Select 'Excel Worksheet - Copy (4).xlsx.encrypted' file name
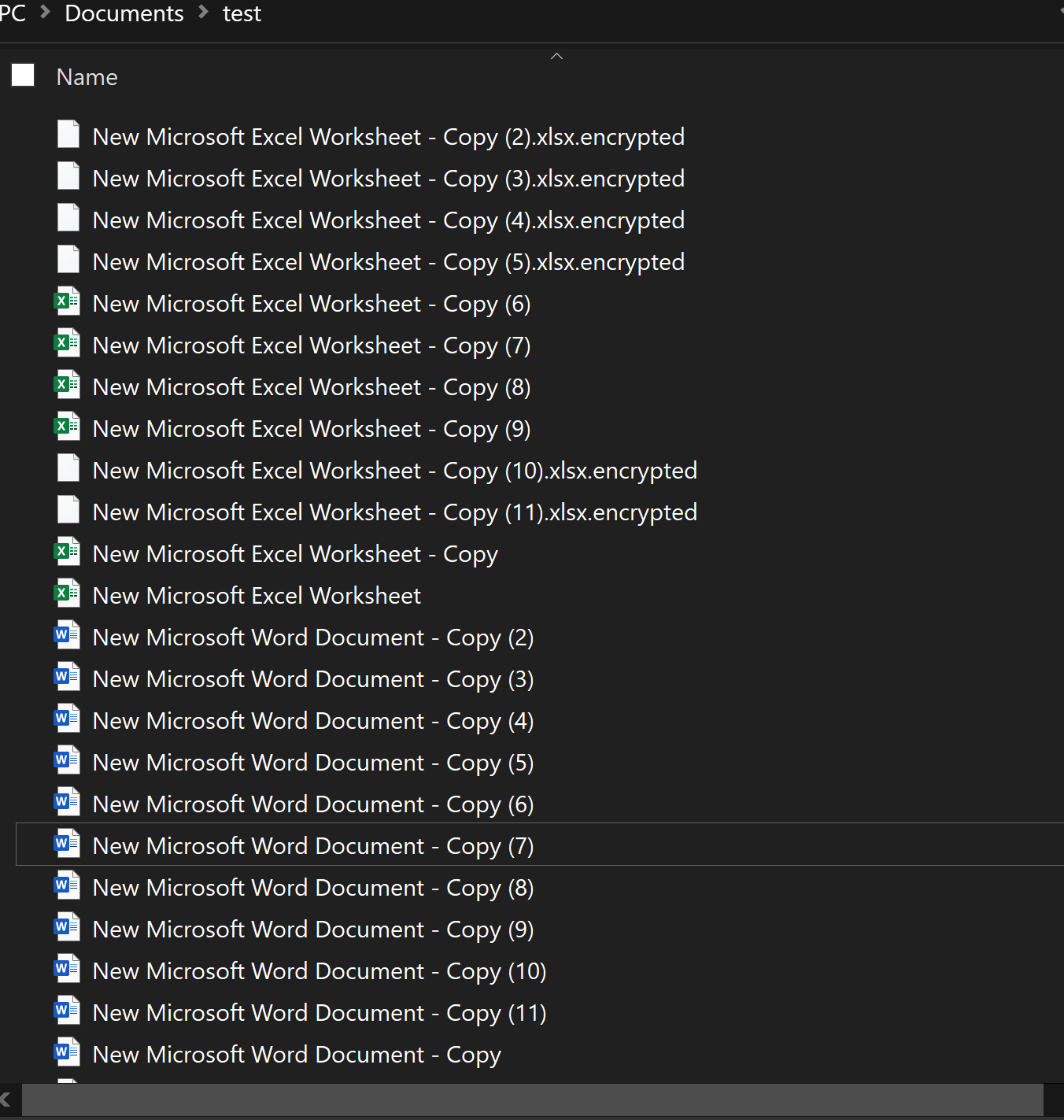 click(x=389, y=220)
